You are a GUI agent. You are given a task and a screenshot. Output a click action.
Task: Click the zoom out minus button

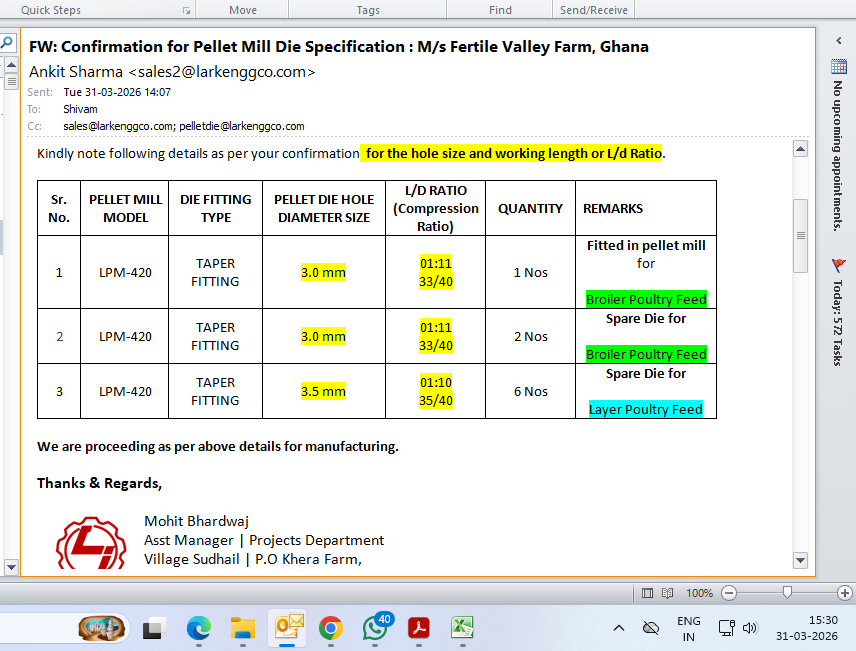click(728, 593)
